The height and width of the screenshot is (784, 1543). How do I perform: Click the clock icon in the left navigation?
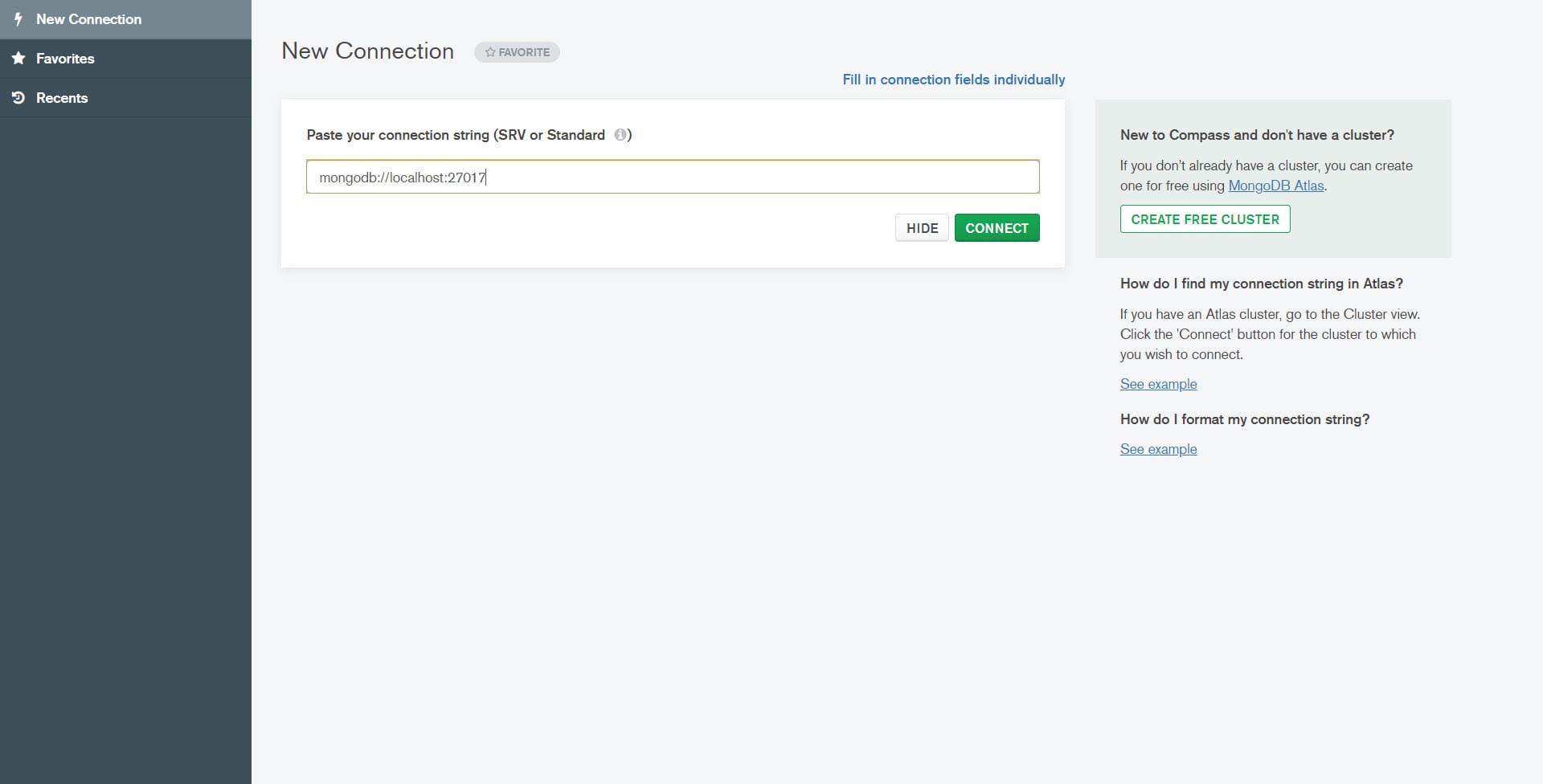pyautogui.click(x=17, y=97)
